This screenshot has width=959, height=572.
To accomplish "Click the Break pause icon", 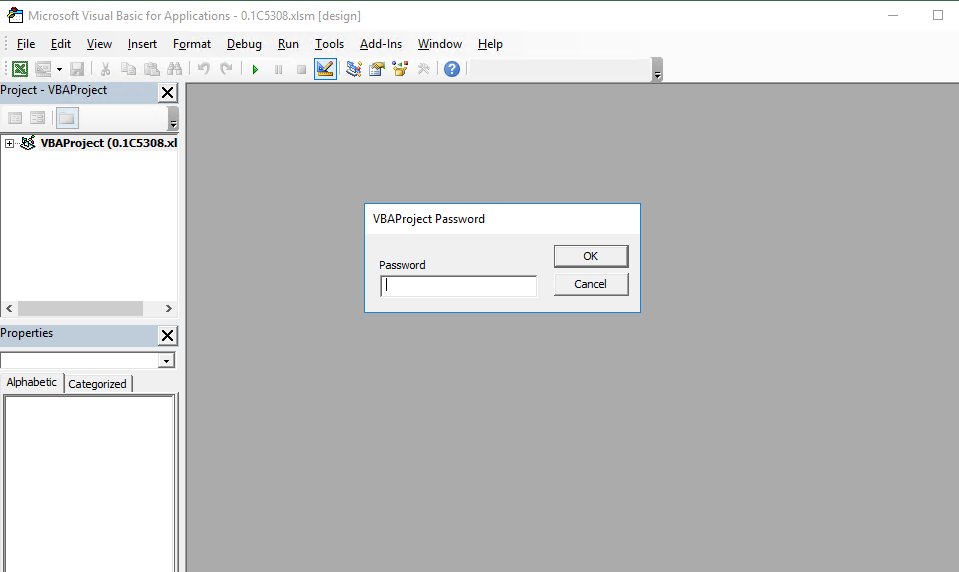I will (x=278, y=70).
